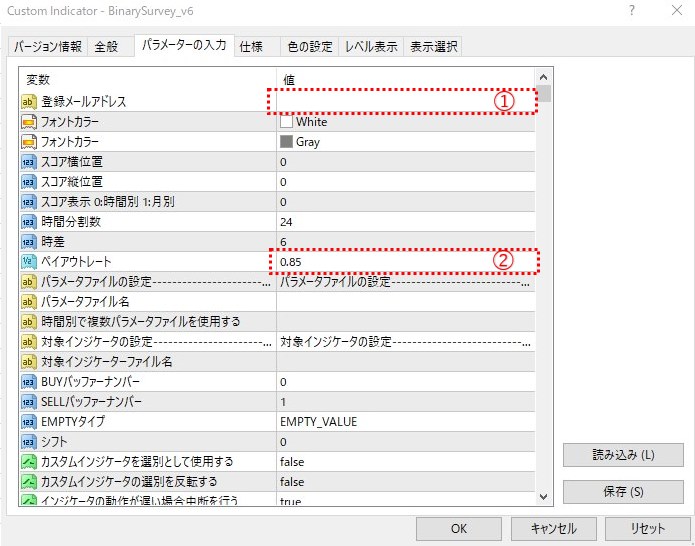
Task: Click the ab icon beside 登録メールアドレス
Action: click(29, 102)
